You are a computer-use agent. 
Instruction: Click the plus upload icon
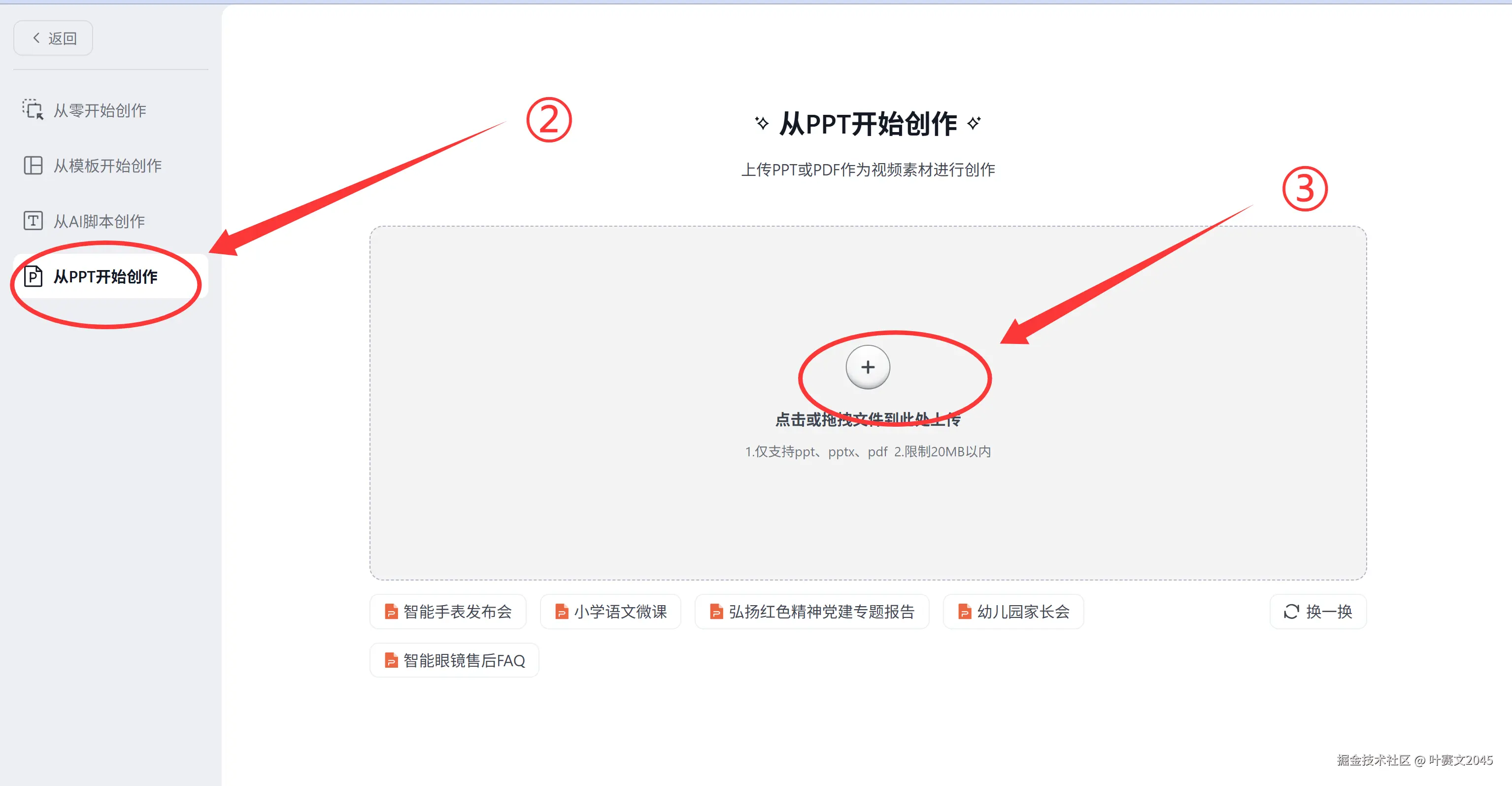pyautogui.click(x=867, y=368)
